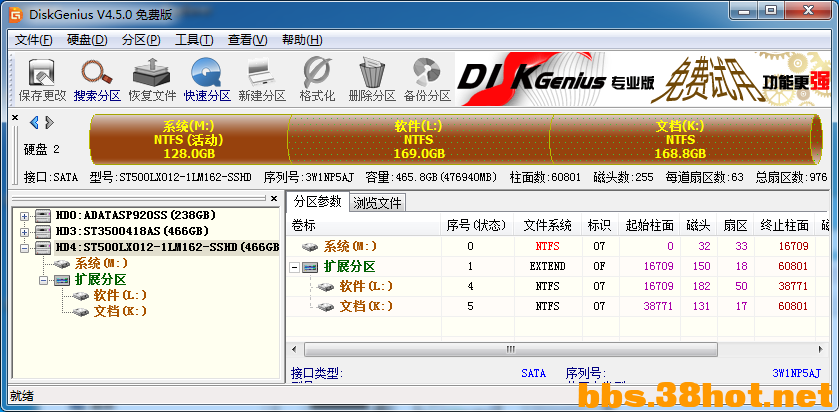Screen dimensions: 839x412
Task: Click the HD4 ST500LX012 disk icon
Action: 43,248
